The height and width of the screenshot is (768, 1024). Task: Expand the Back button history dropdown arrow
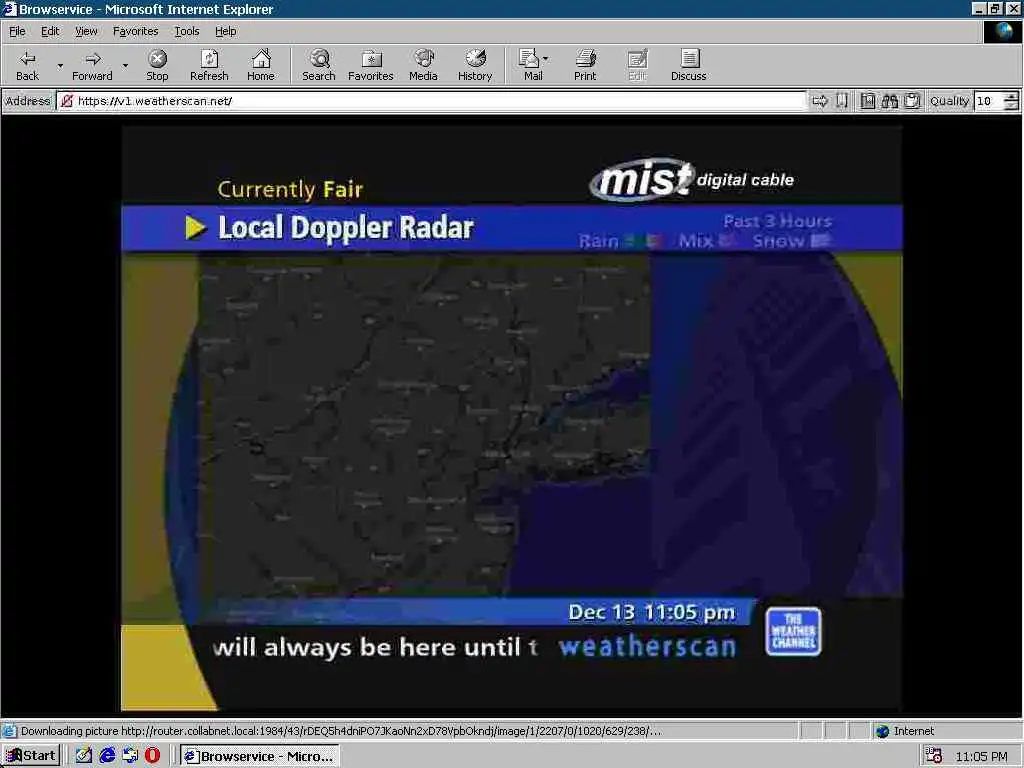60,65
